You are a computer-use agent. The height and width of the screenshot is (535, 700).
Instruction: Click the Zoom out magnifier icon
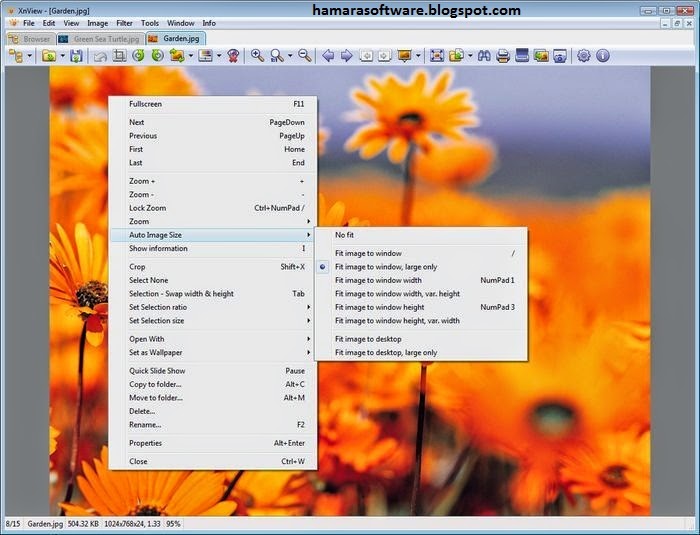click(305, 56)
